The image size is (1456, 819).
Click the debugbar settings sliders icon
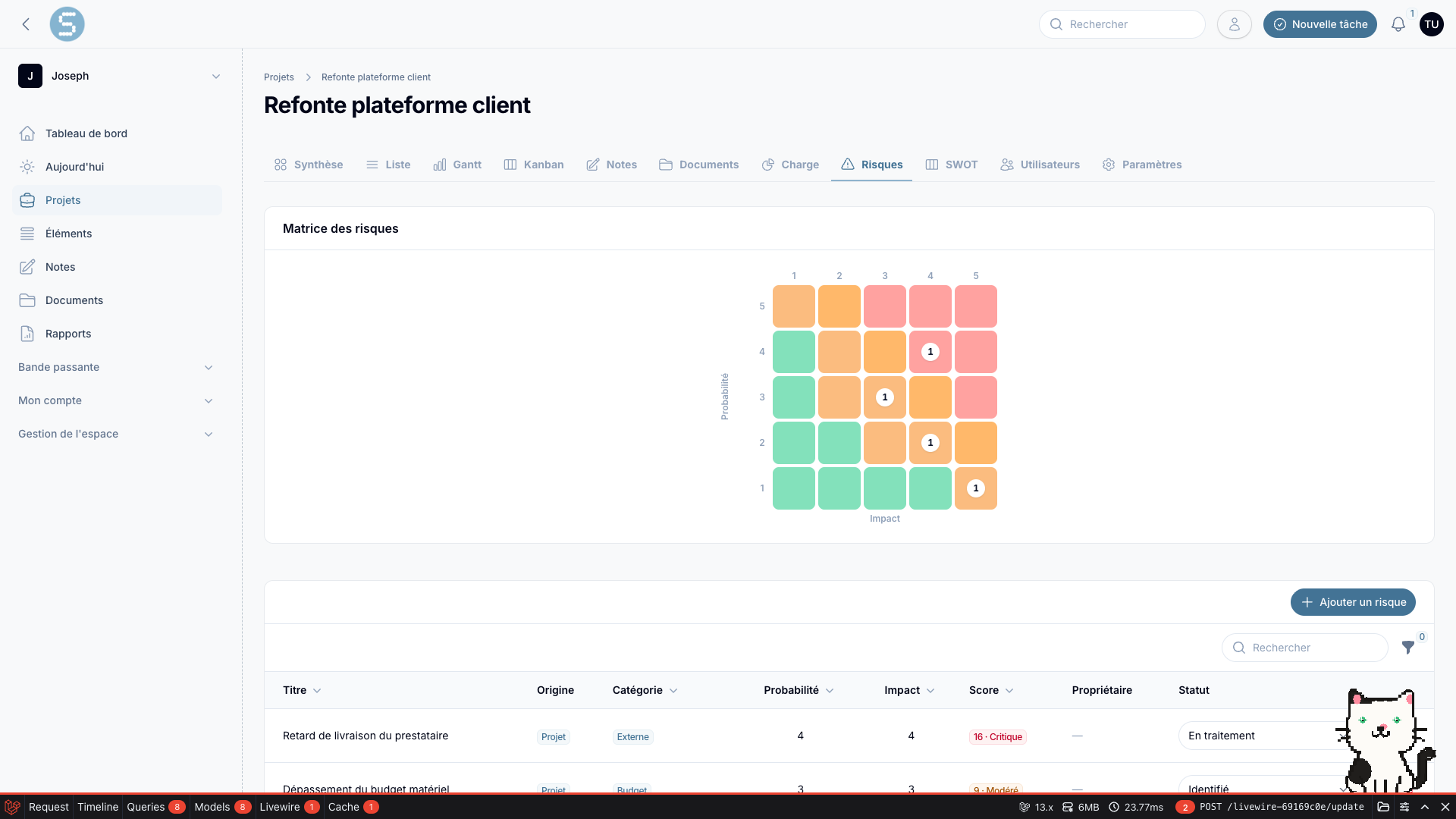click(x=1404, y=807)
